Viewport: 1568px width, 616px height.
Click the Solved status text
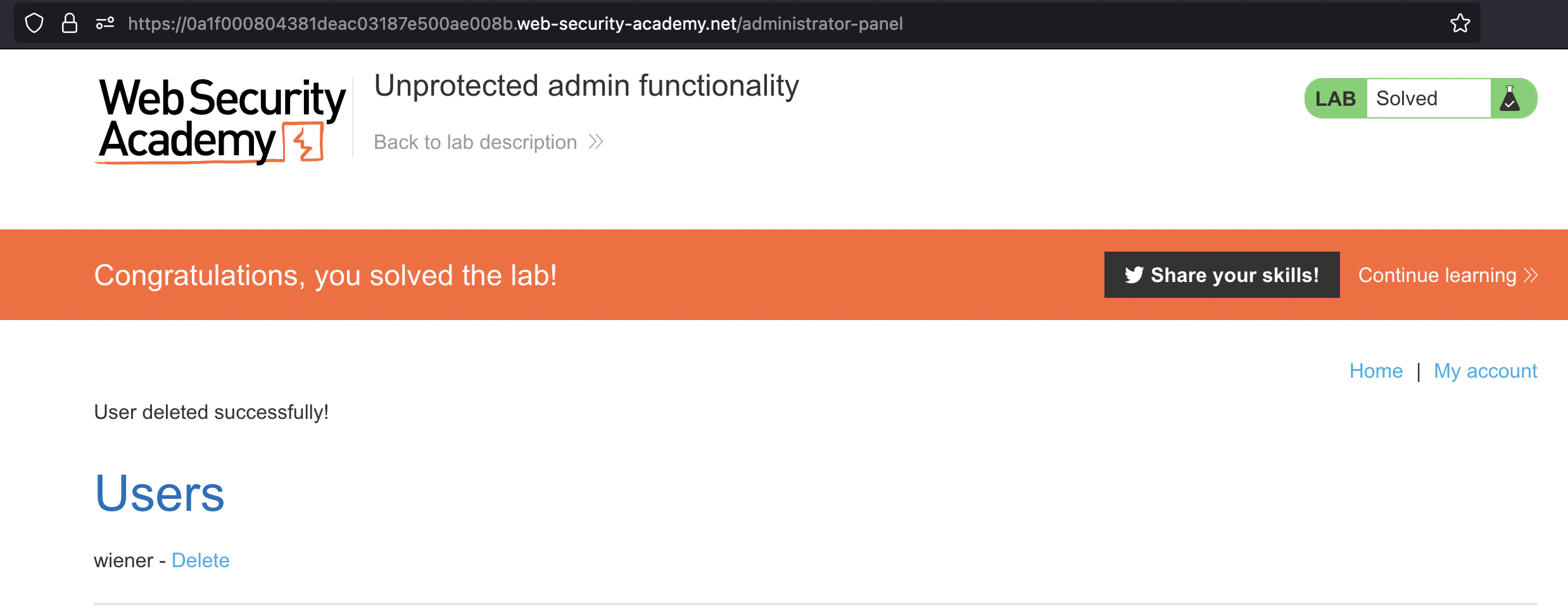(x=1407, y=99)
